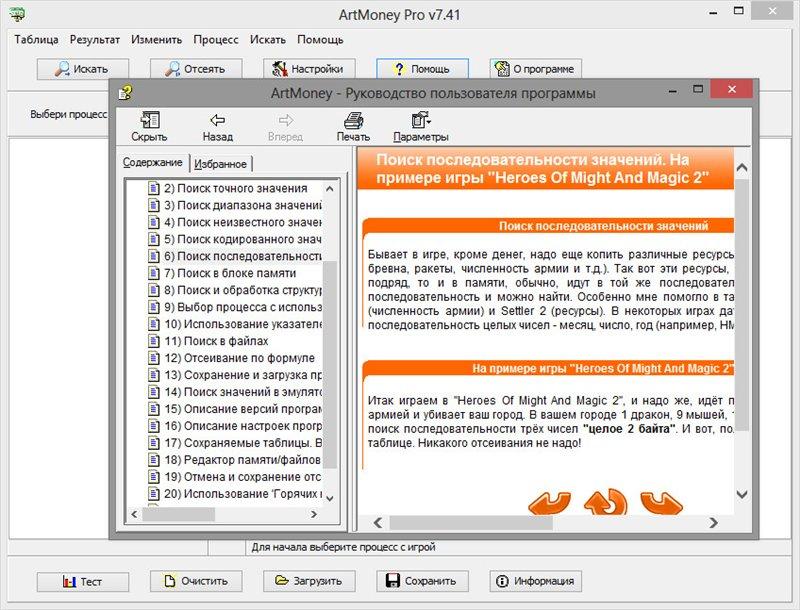
Task: Click the page icon beside topic 11
Action: (x=154, y=341)
